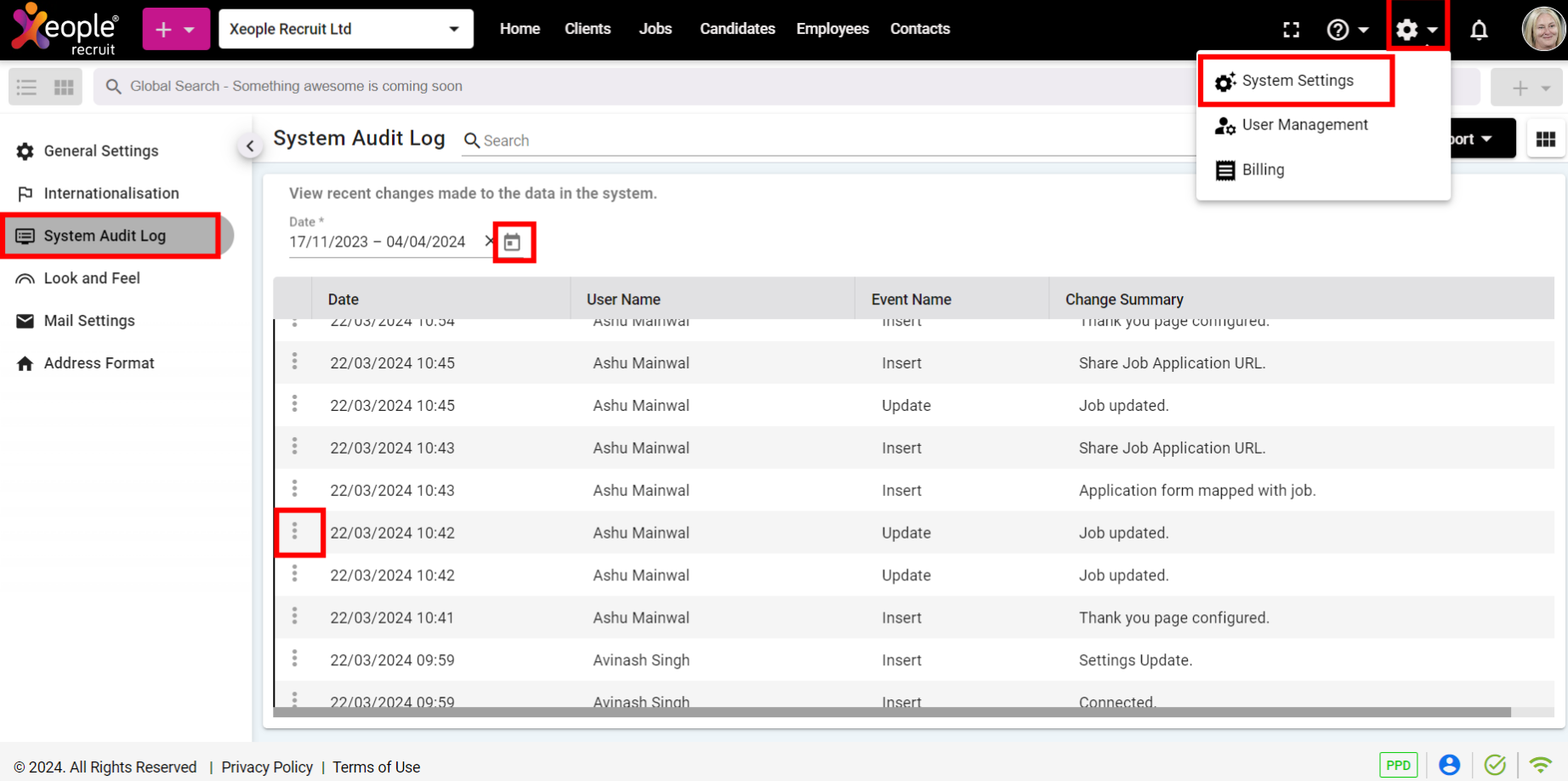
Task: Open the Candidates menu
Action: [737, 29]
